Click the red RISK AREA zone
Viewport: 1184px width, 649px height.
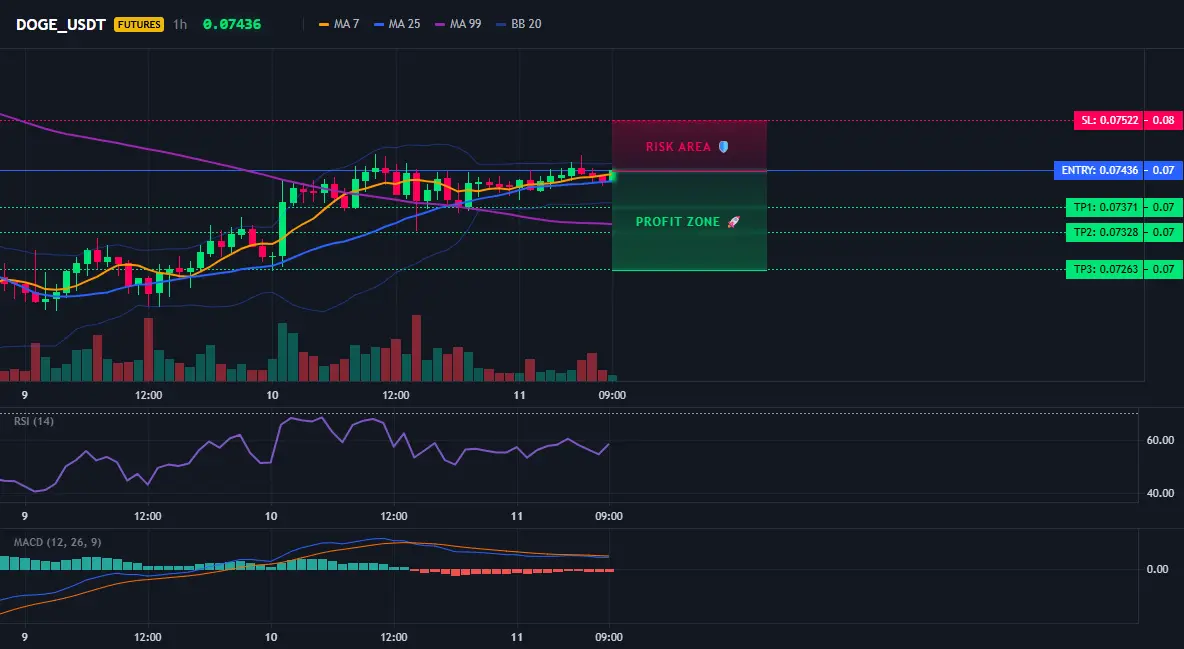[x=689, y=146]
